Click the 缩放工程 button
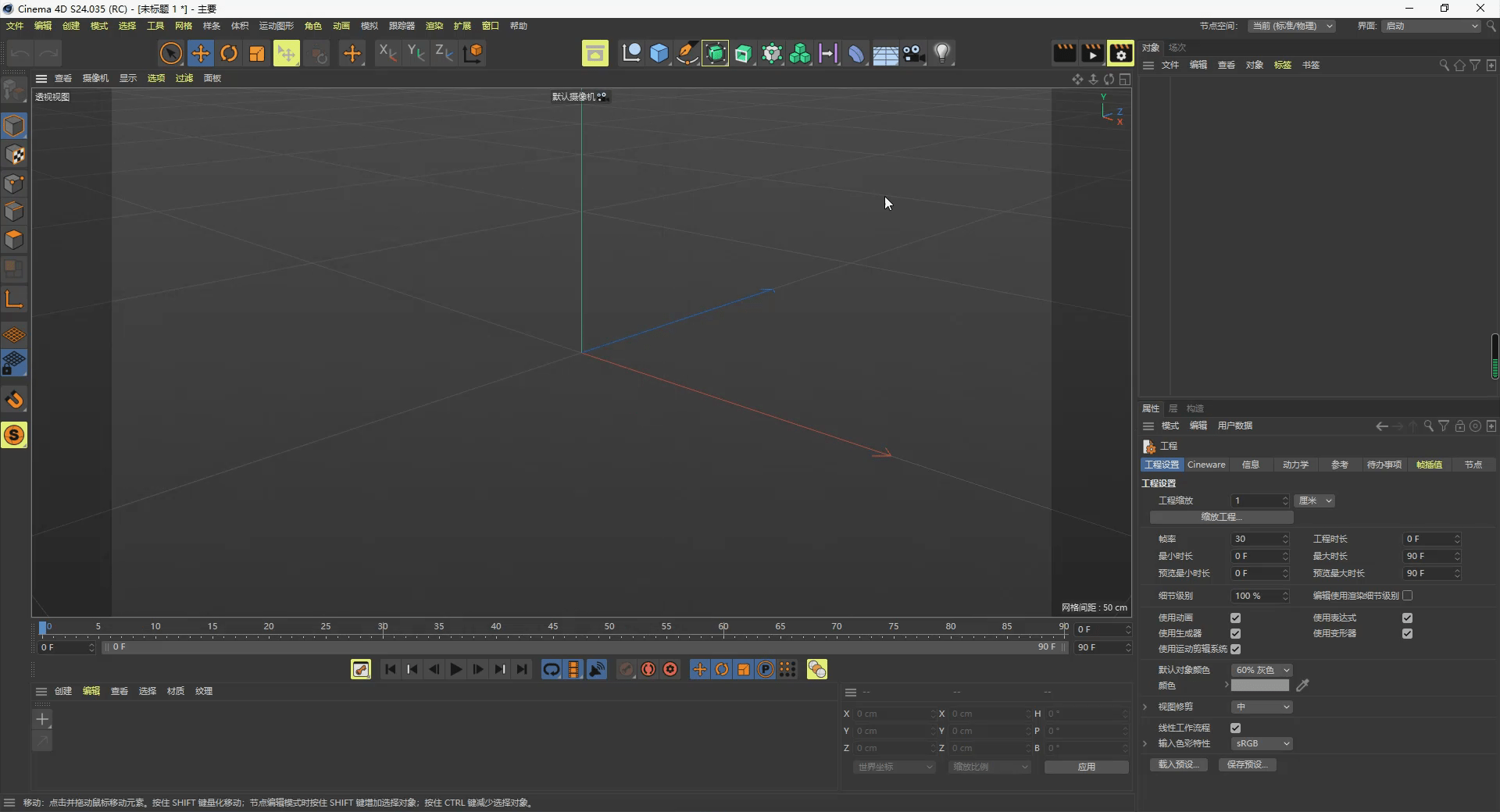Viewport: 1500px width, 812px height. 1220,517
